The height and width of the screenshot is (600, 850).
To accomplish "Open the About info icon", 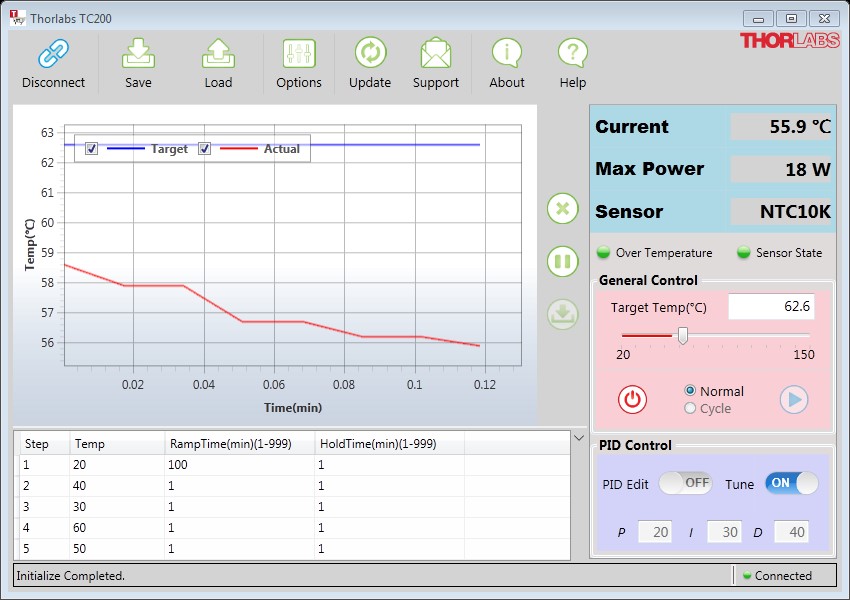I will click(x=507, y=53).
